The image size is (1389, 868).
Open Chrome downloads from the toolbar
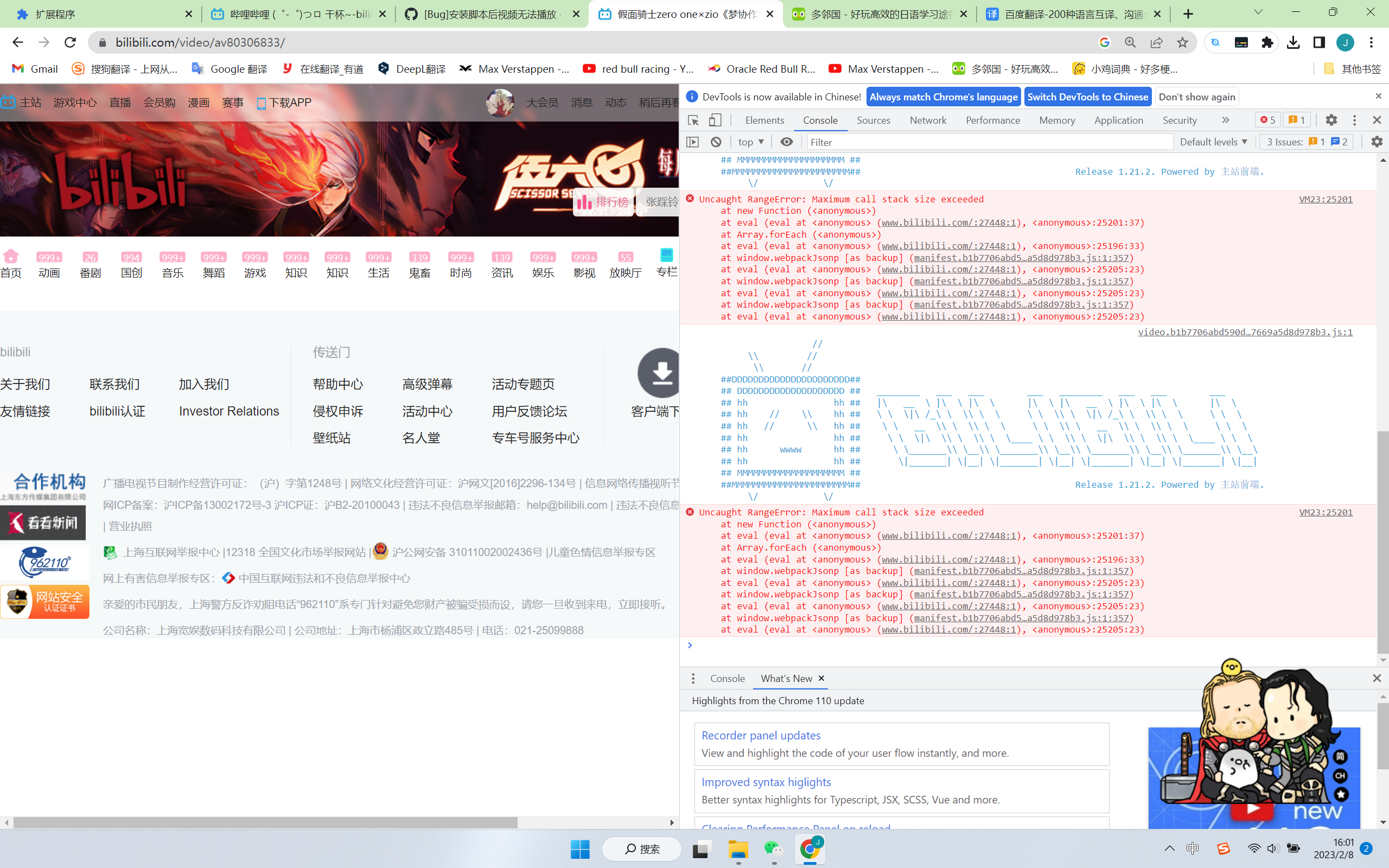coord(1293,42)
